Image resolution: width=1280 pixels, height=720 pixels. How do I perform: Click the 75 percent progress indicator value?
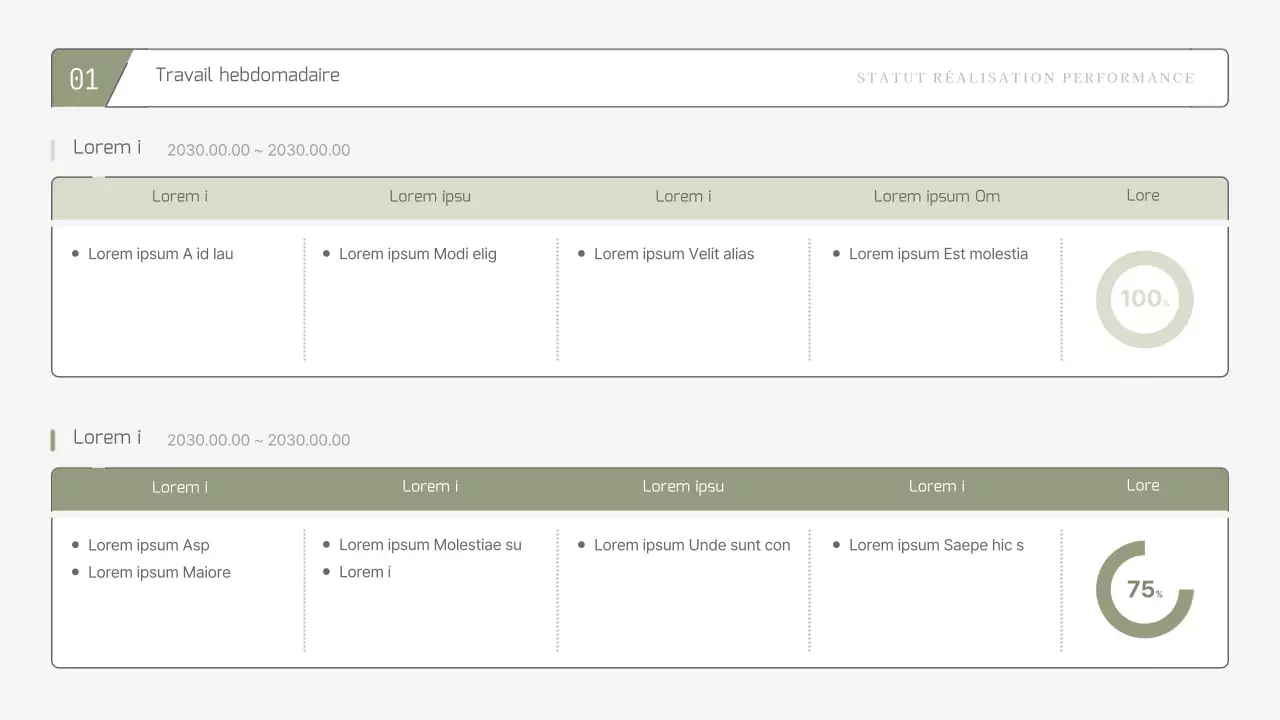[x=1141, y=590]
